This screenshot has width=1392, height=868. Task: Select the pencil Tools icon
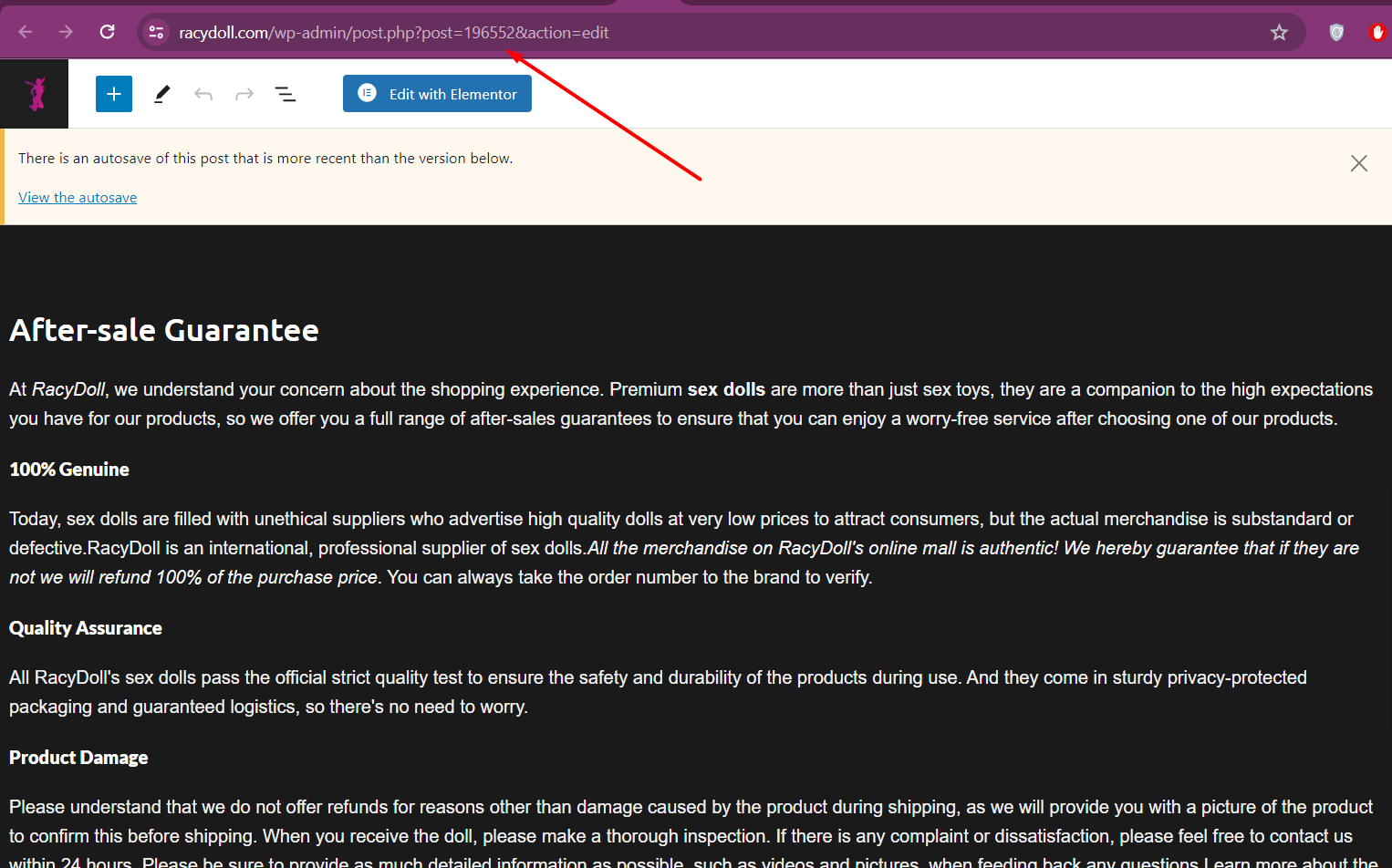coord(162,94)
